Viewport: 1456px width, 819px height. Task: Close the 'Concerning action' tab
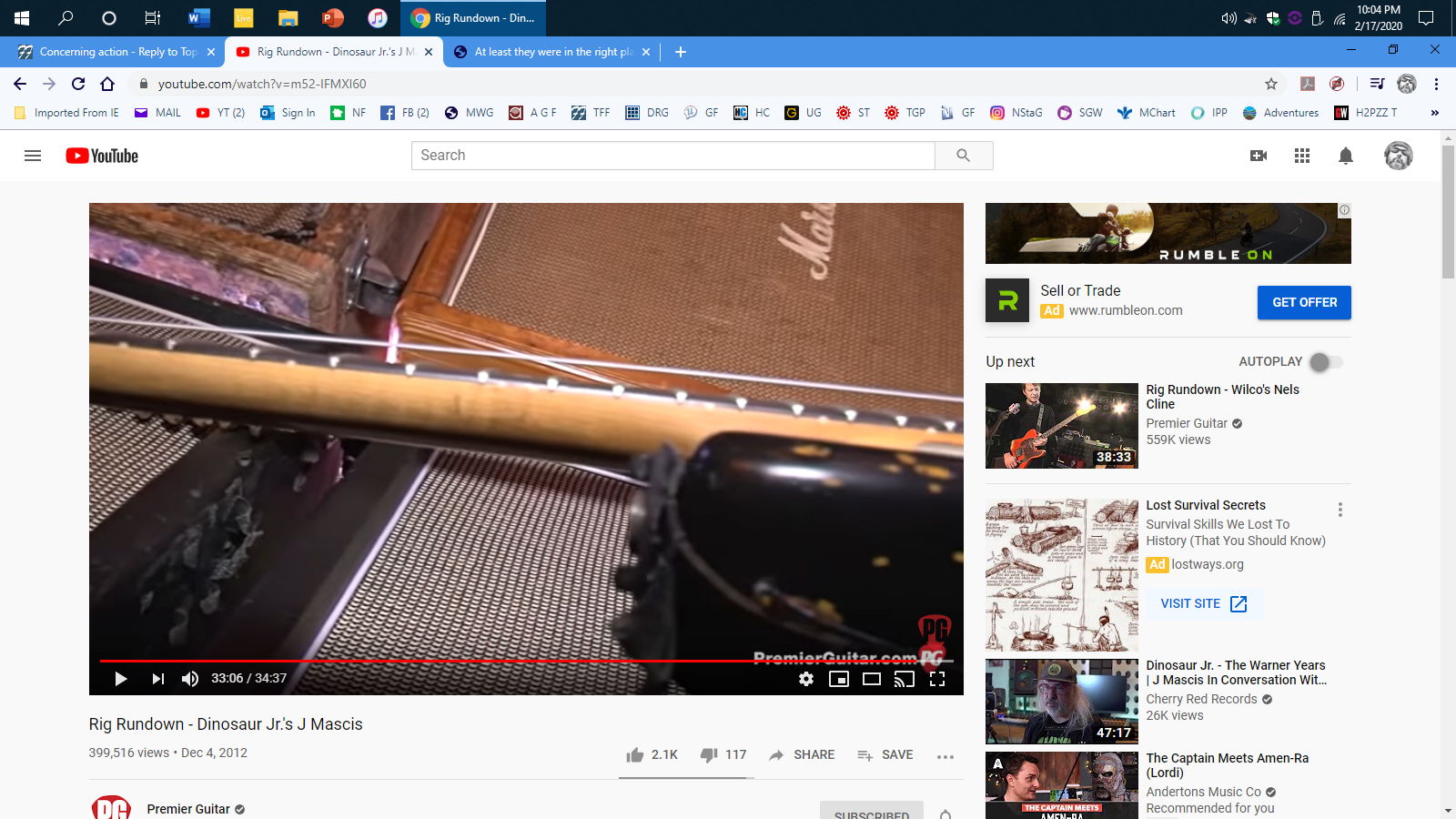click(211, 52)
